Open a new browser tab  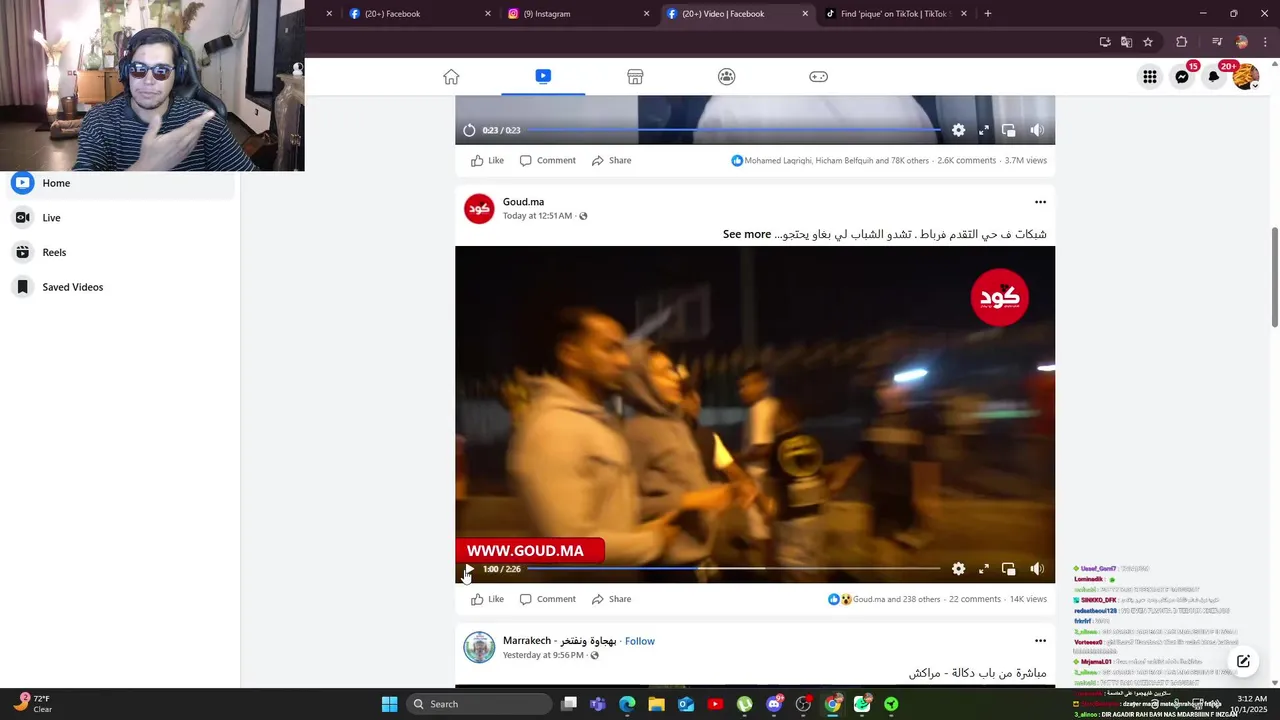988,14
